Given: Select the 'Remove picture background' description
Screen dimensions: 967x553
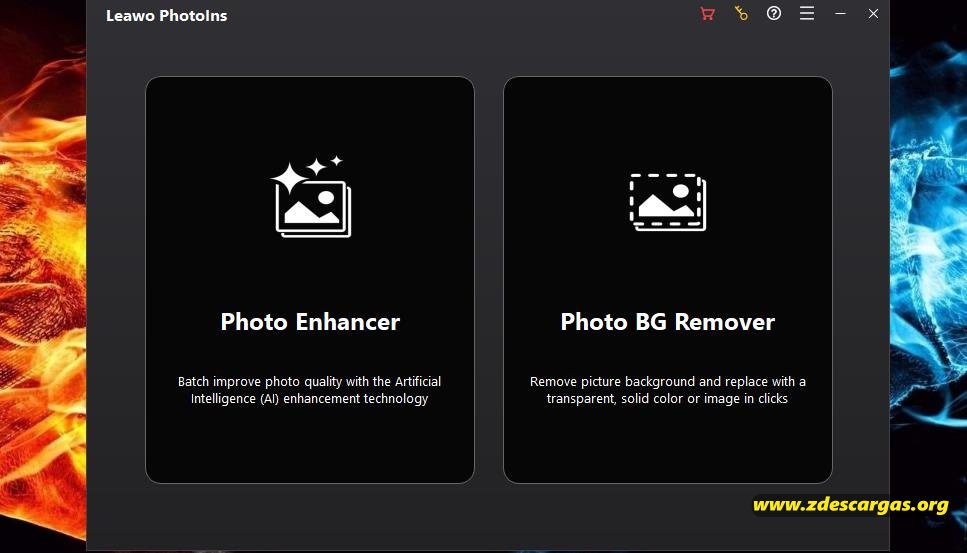Looking at the screenshot, I should point(668,390).
